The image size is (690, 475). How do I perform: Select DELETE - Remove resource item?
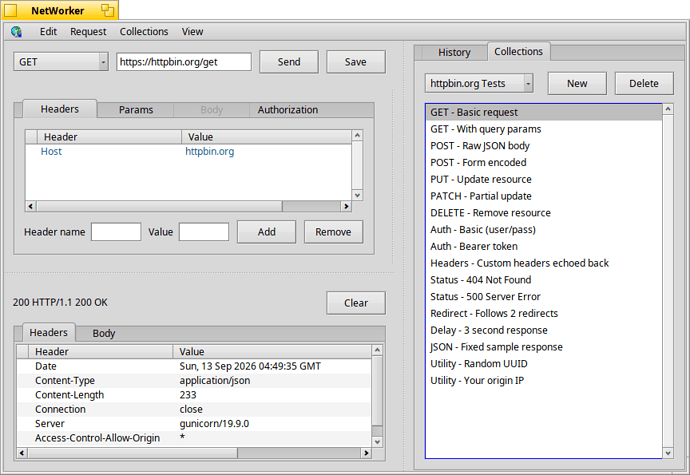tap(544, 213)
